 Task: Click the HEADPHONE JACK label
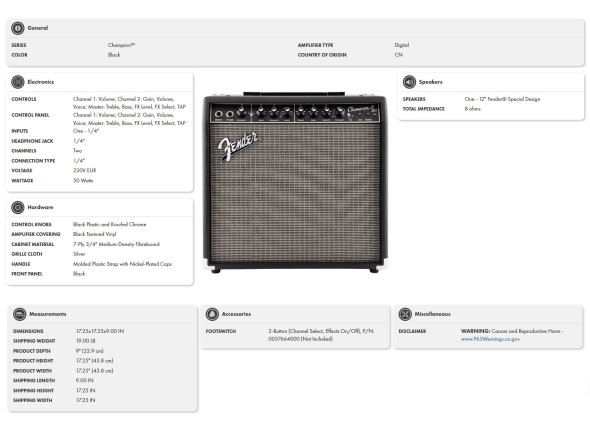tap(32, 141)
